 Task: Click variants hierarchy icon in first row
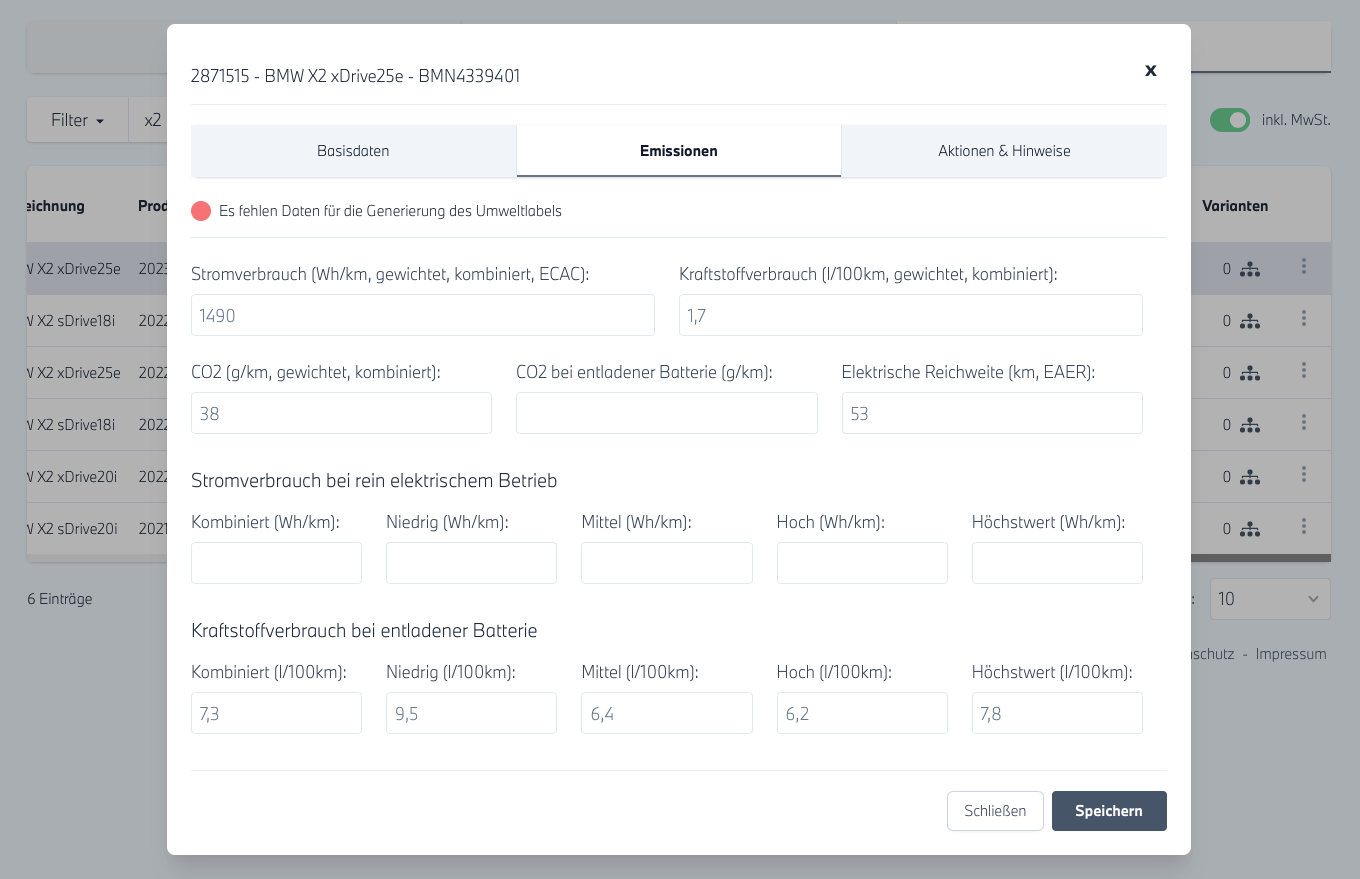tap(1249, 269)
